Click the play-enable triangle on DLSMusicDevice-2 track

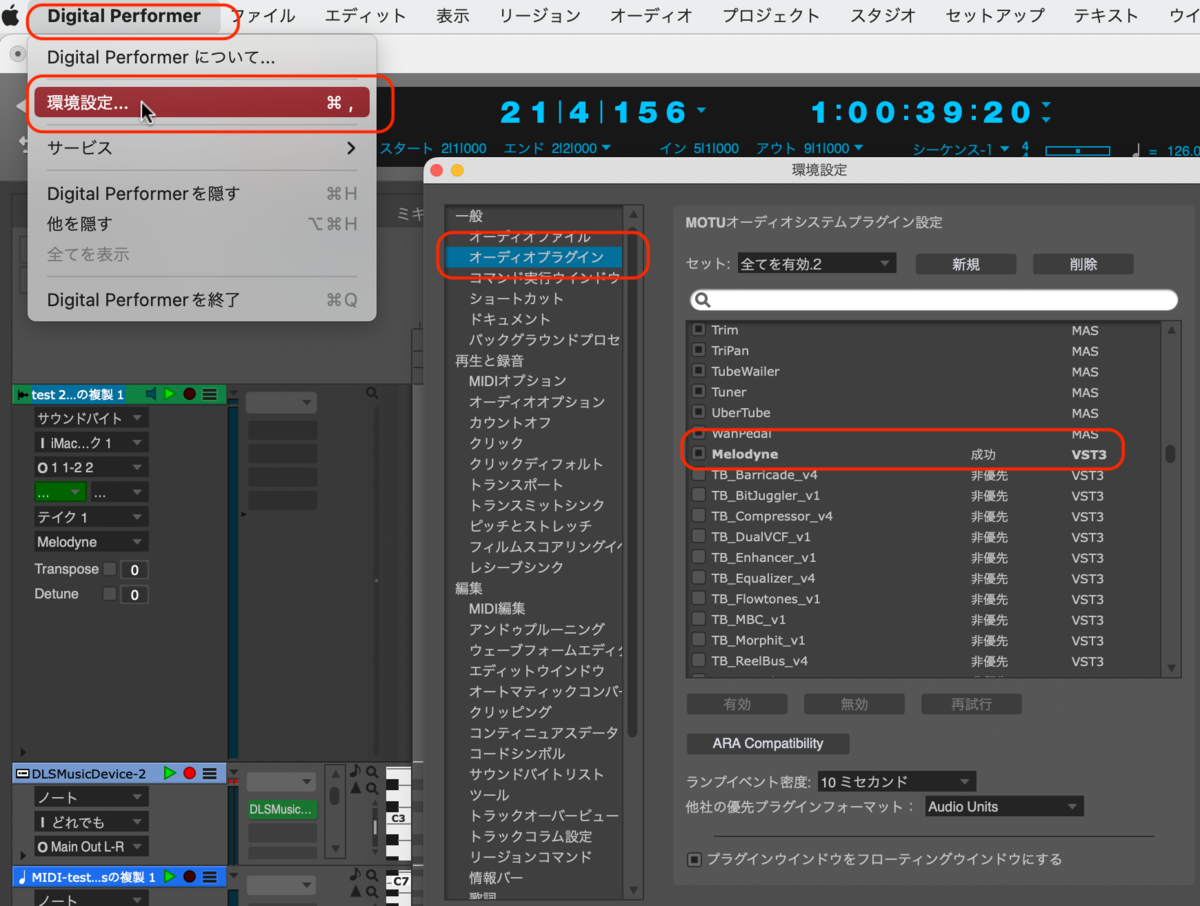tap(170, 773)
